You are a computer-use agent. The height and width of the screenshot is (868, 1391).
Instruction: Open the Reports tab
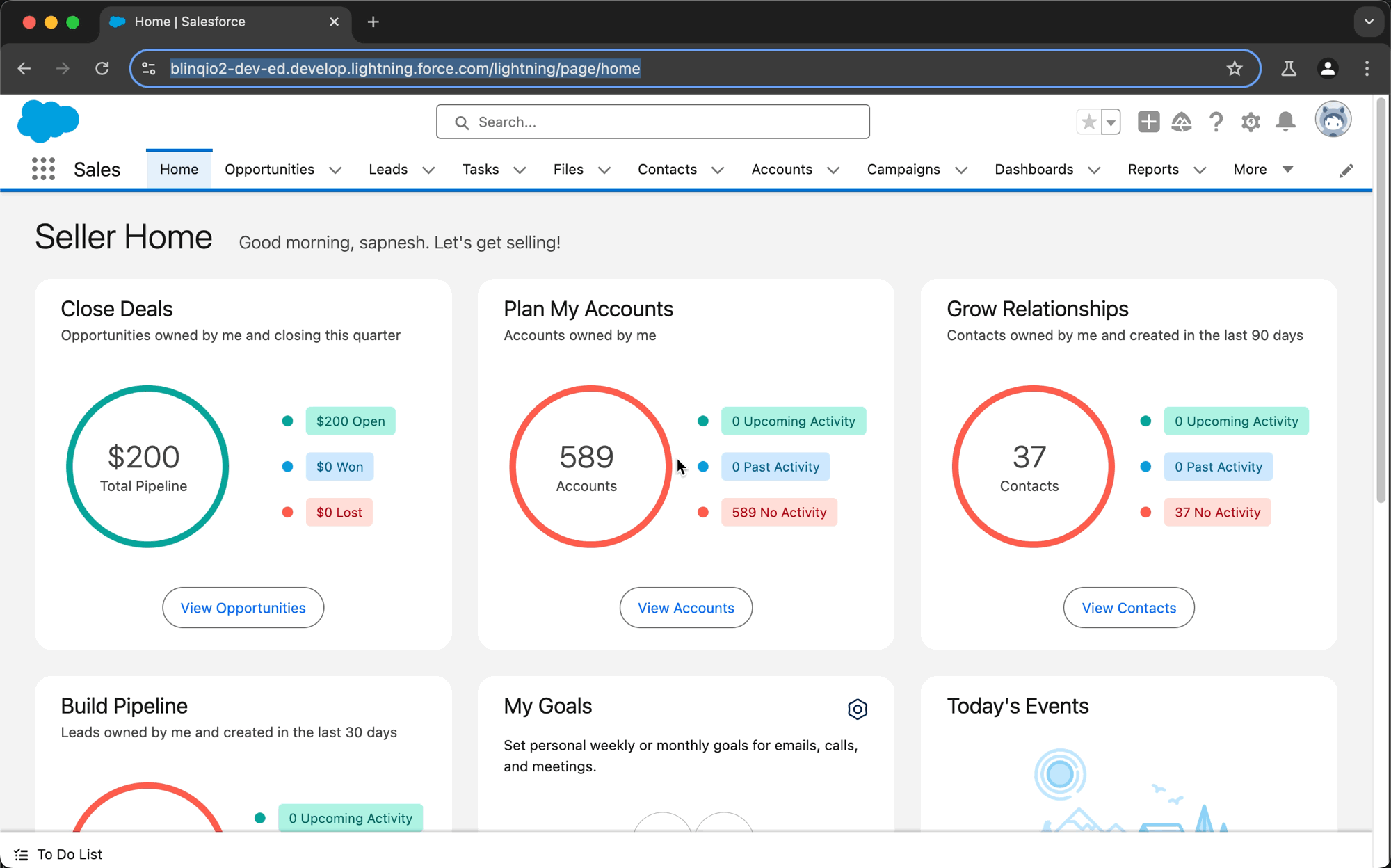pyautogui.click(x=1153, y=170)
